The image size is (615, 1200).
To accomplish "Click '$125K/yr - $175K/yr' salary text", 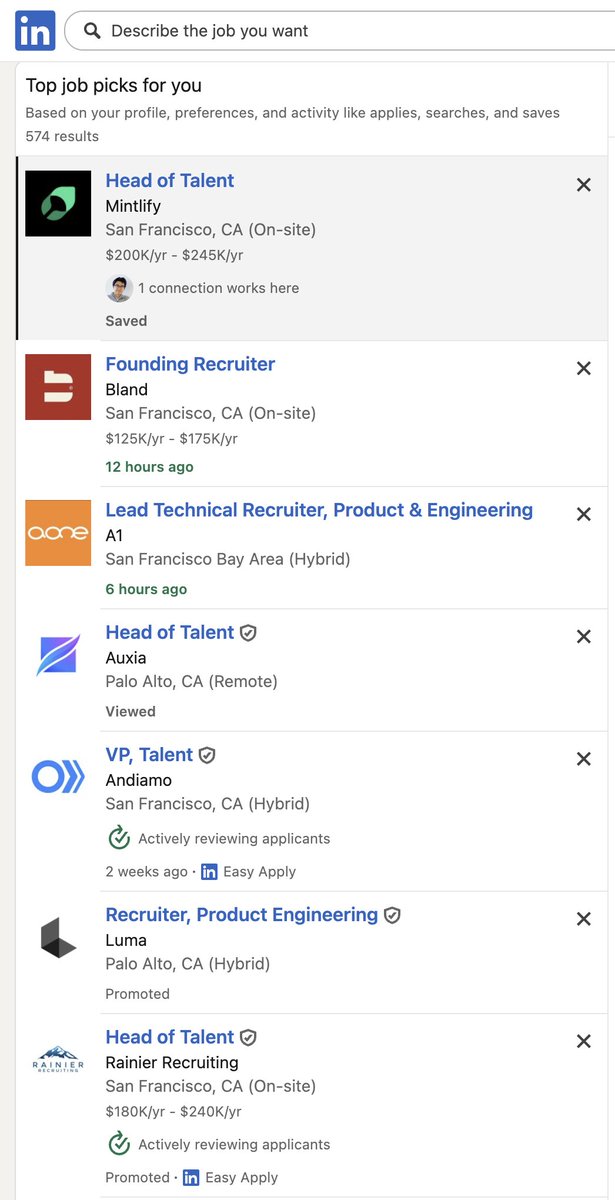I will 172,438.
